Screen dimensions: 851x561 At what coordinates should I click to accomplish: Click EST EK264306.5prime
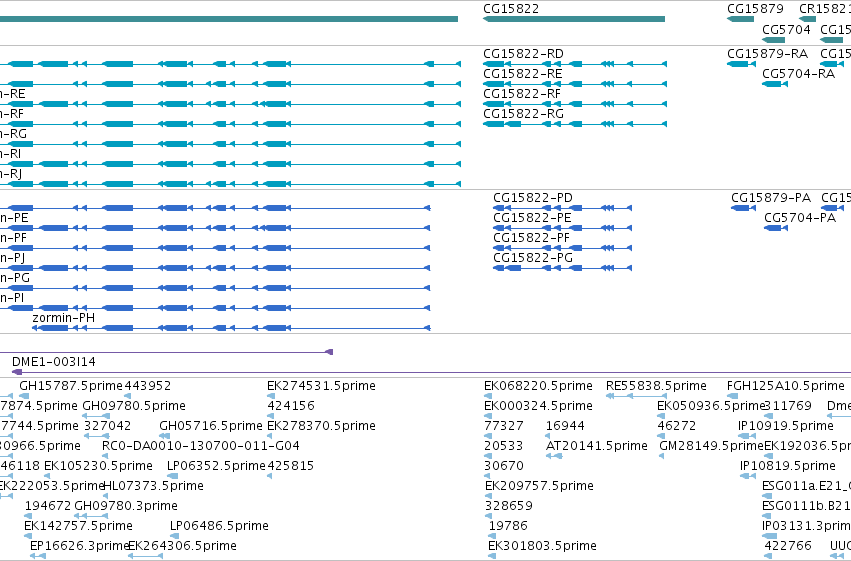point(182,546)
